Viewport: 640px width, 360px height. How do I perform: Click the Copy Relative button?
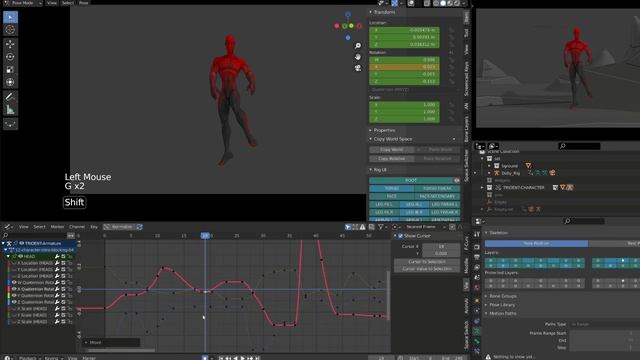pos(391,158)
